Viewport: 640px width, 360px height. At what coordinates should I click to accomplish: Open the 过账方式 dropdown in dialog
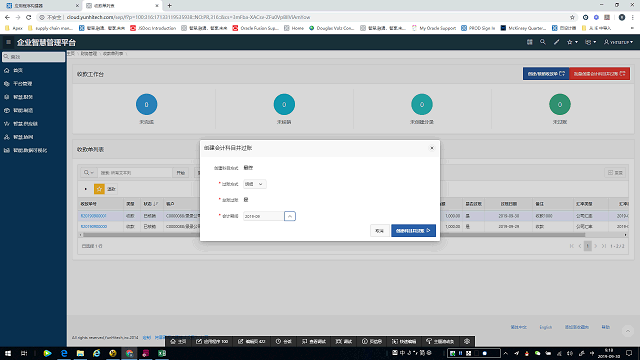click(x=254, y=184)
